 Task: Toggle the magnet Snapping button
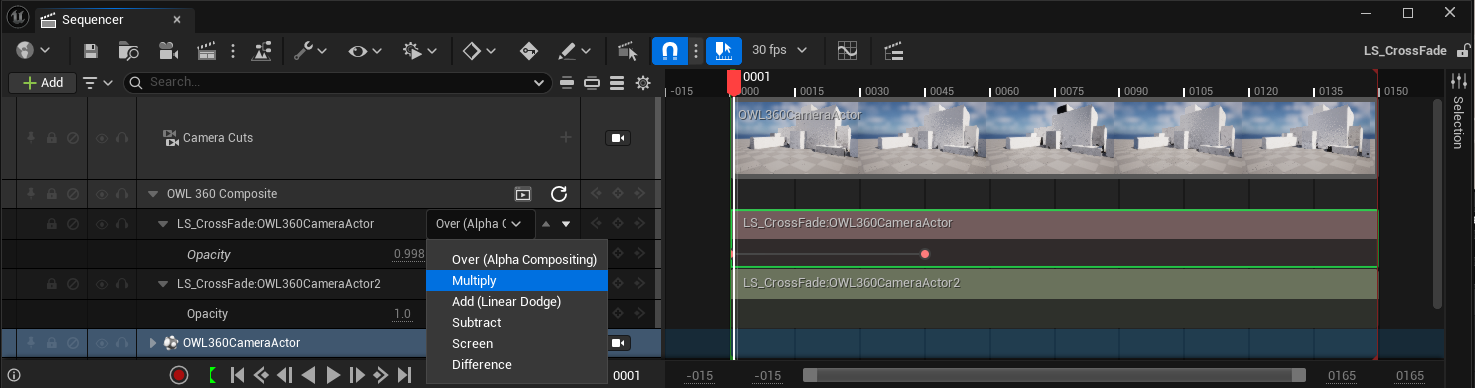(x=670, y=50)
